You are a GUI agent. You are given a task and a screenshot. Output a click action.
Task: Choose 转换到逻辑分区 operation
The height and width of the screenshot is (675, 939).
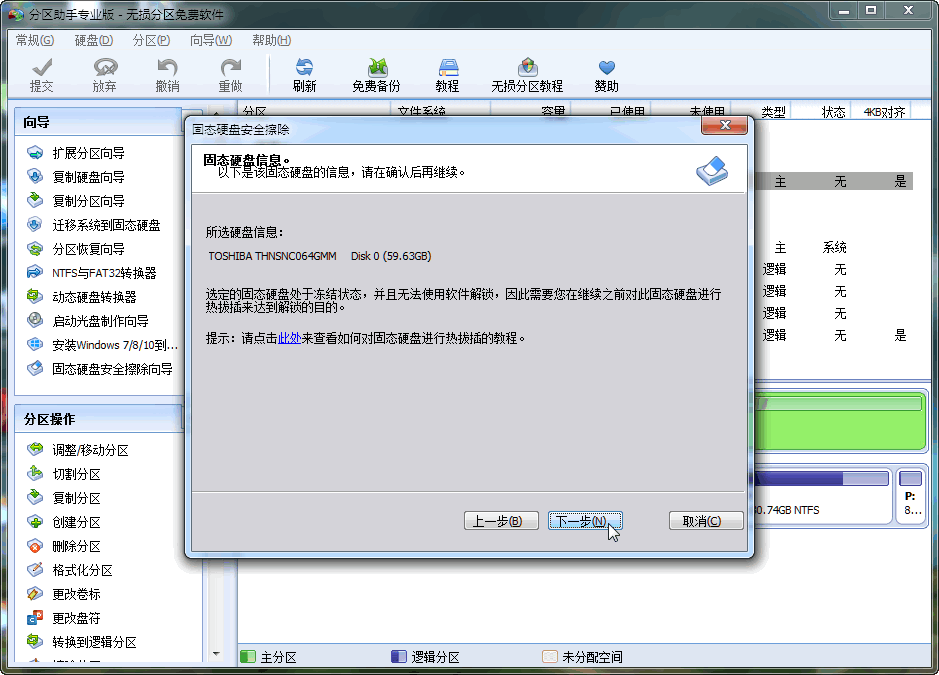click(x=83, y=642)
